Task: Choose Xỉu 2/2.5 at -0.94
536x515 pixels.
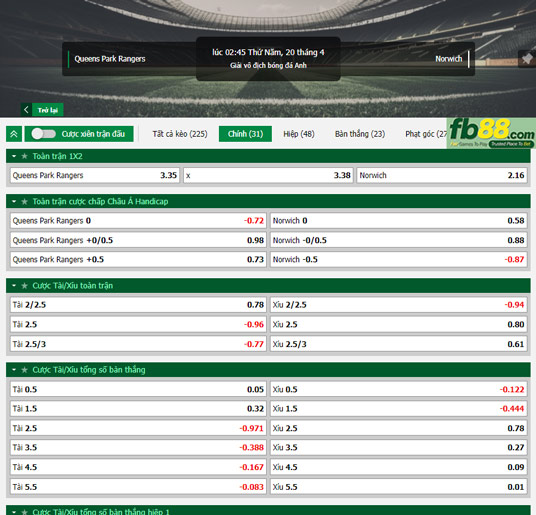Action: pos(398,305)
